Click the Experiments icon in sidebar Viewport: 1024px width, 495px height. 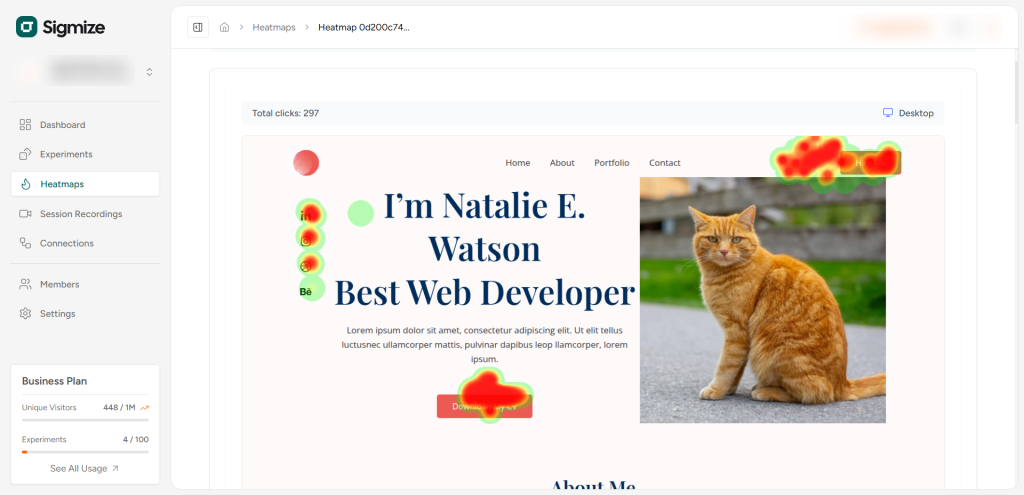pyautogui.click(x=25, y=154)
